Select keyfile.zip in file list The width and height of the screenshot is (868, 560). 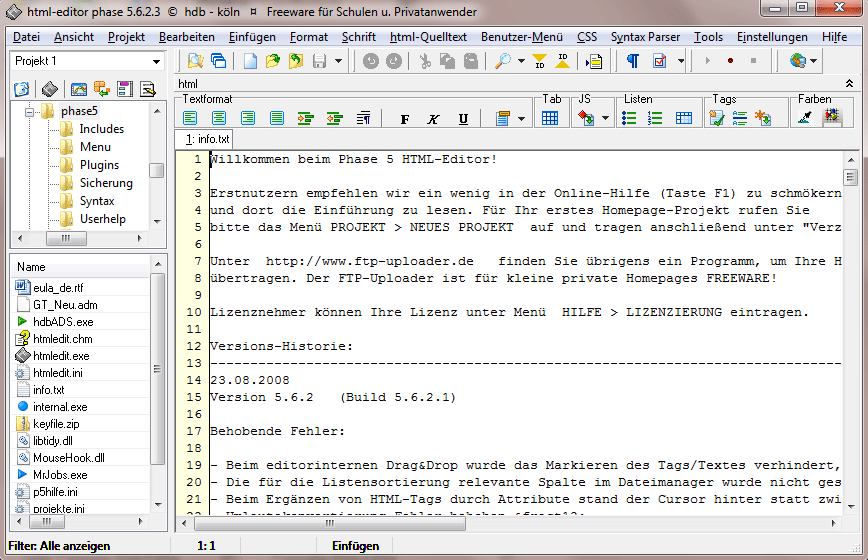[56, 424]
